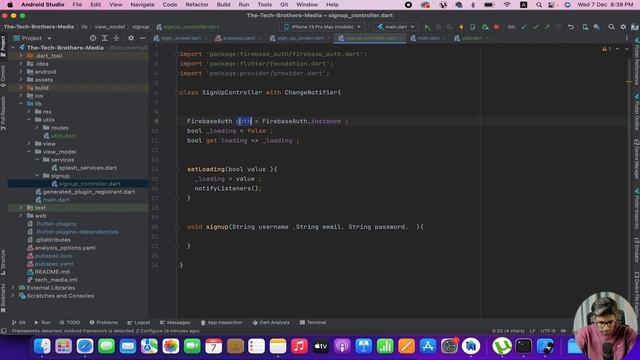Open App Inspection tool window
The height and width of the screenshot is (360, 640).
(x=221, y=322)
